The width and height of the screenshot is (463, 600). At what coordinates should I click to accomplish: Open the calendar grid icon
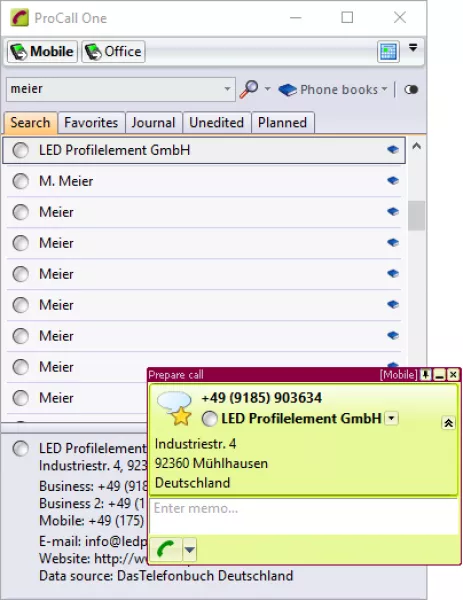[x=388, y=52]
